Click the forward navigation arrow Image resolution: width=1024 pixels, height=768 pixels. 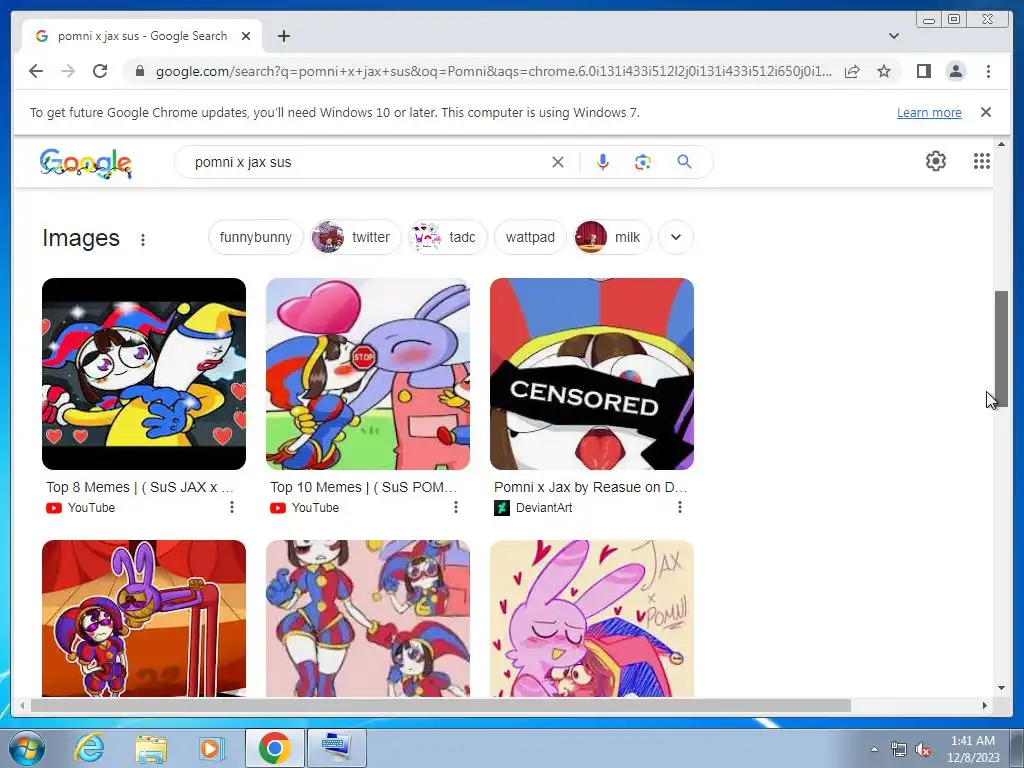tap(68, 71)
